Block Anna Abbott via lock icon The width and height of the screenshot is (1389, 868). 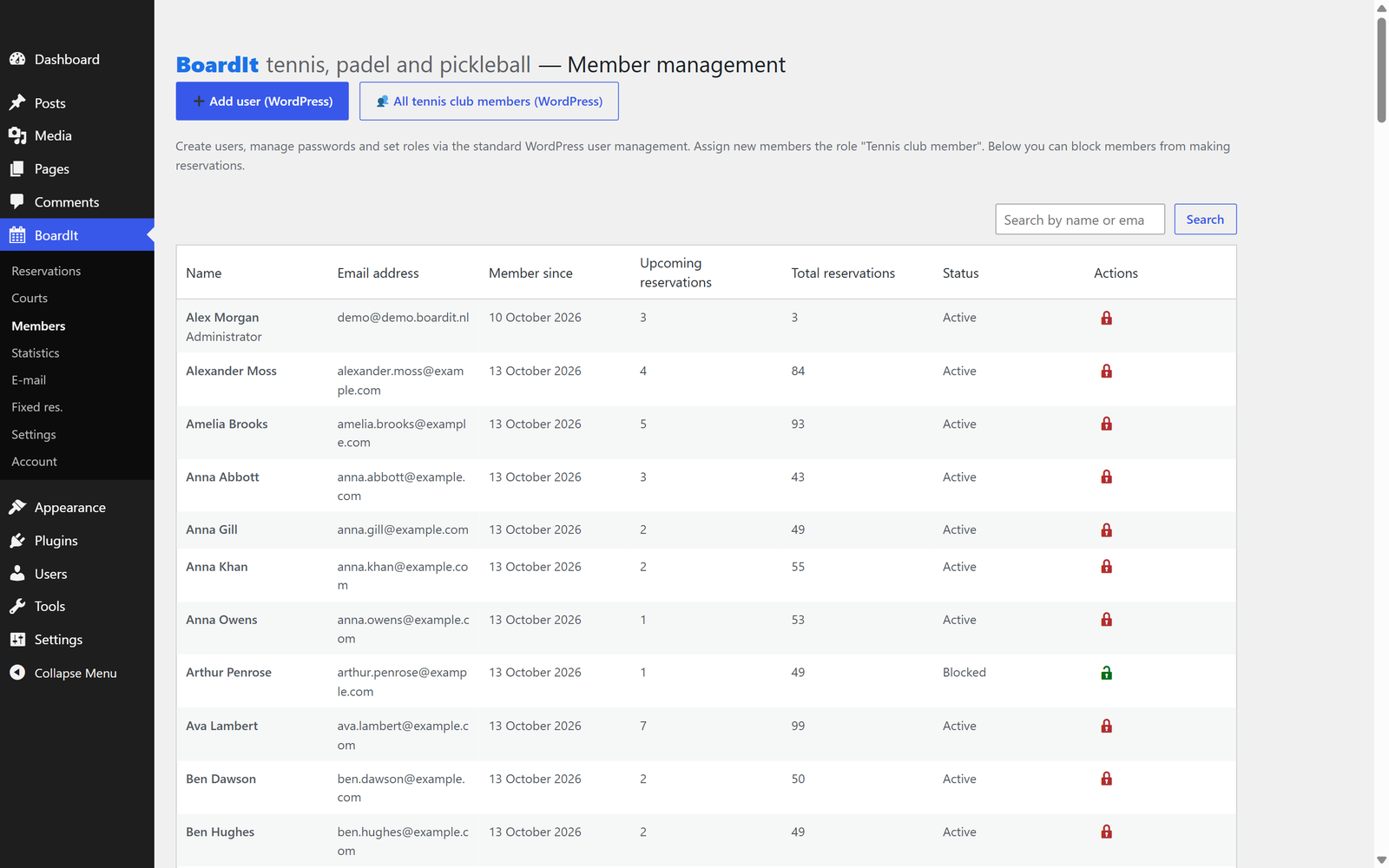[1106, 477]
